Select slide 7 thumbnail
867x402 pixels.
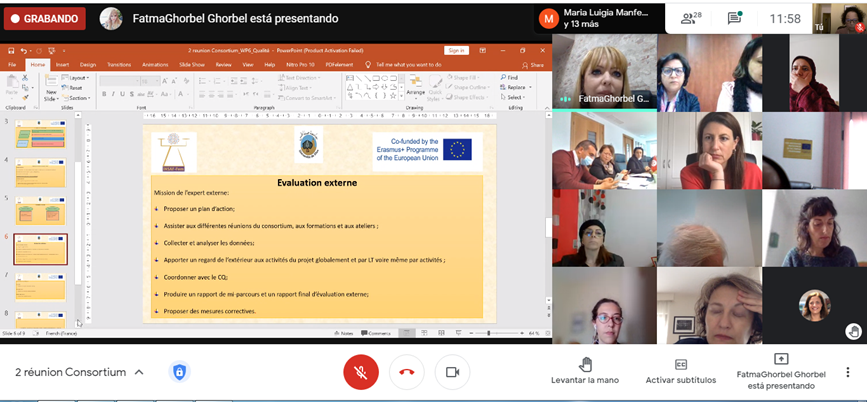pyautogui.click(x=40, y=287)
